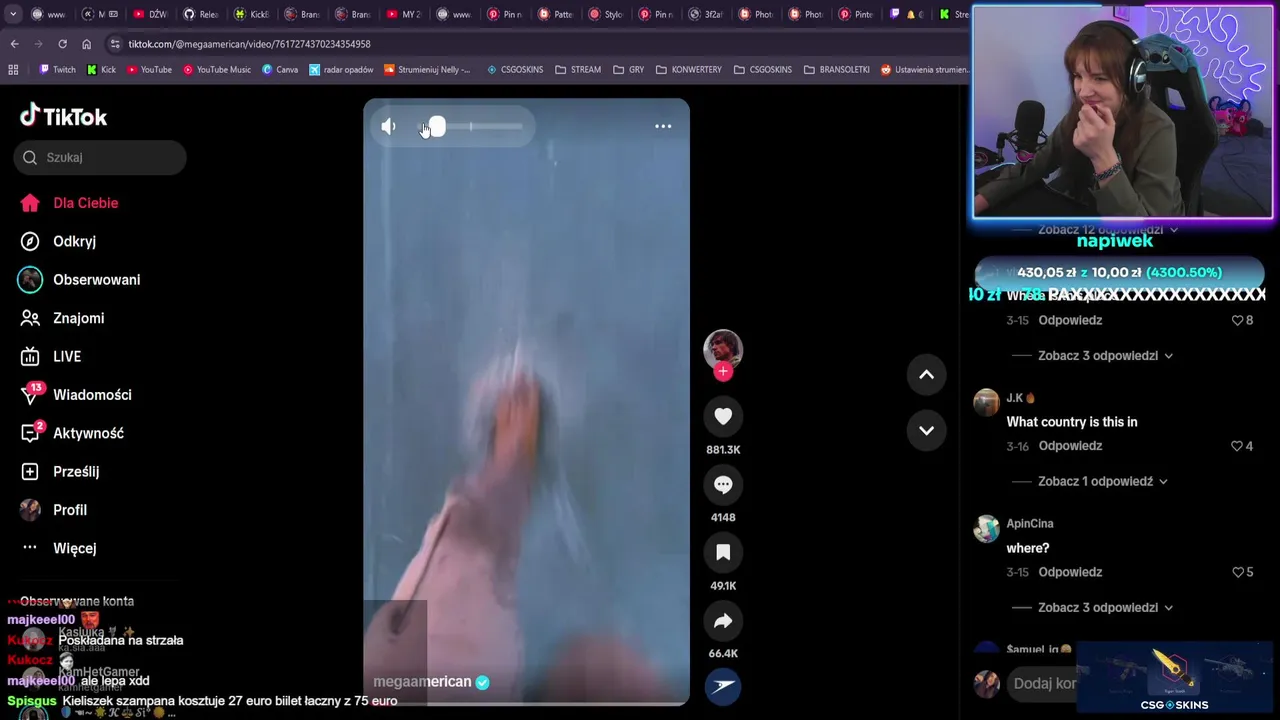This screenshot has height=720, width=1280.
Task: Open ApinCina commenter profile name
Action: click(x=1030, y=524)
